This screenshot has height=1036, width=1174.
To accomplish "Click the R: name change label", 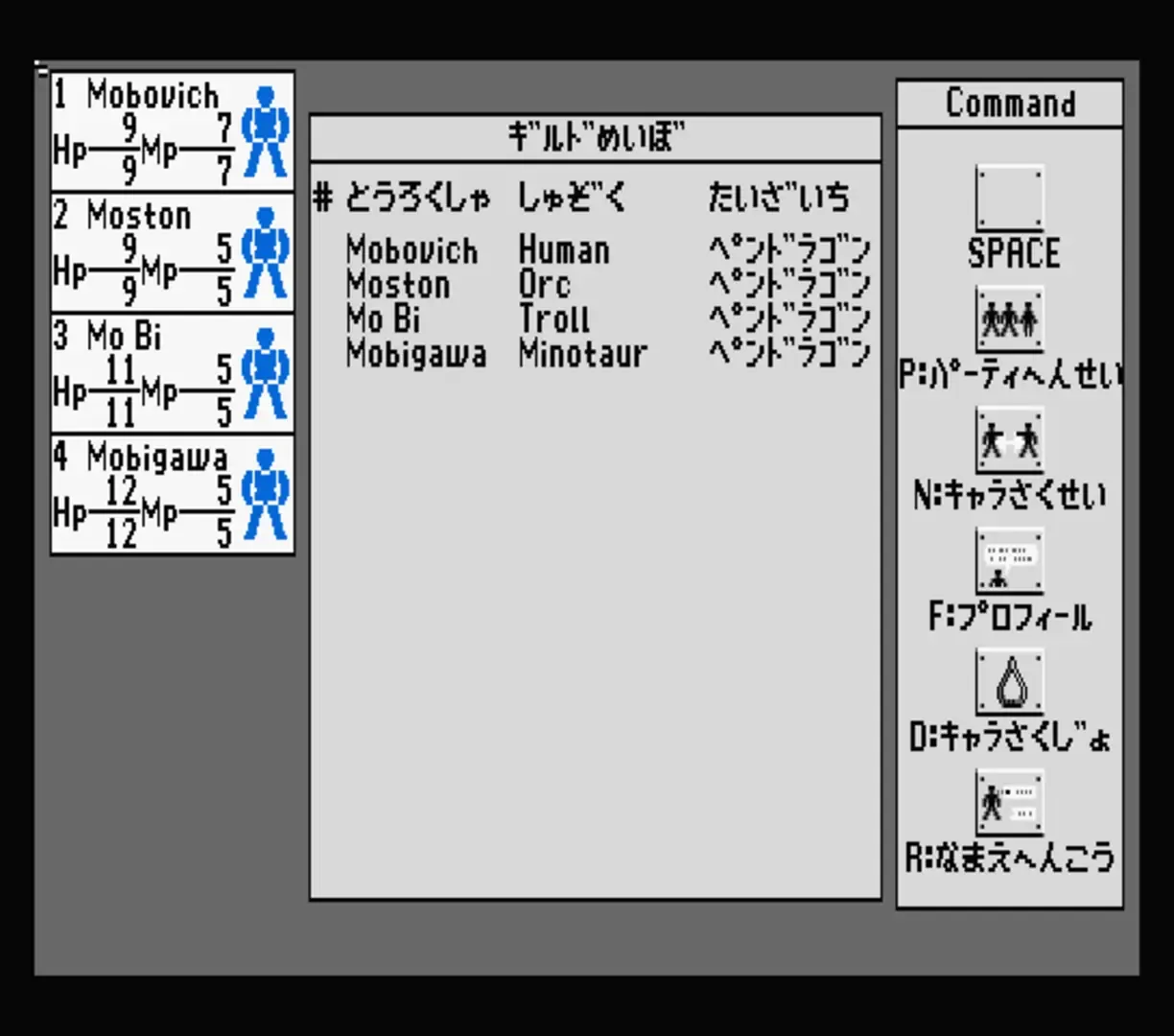I will point(1009,857).
